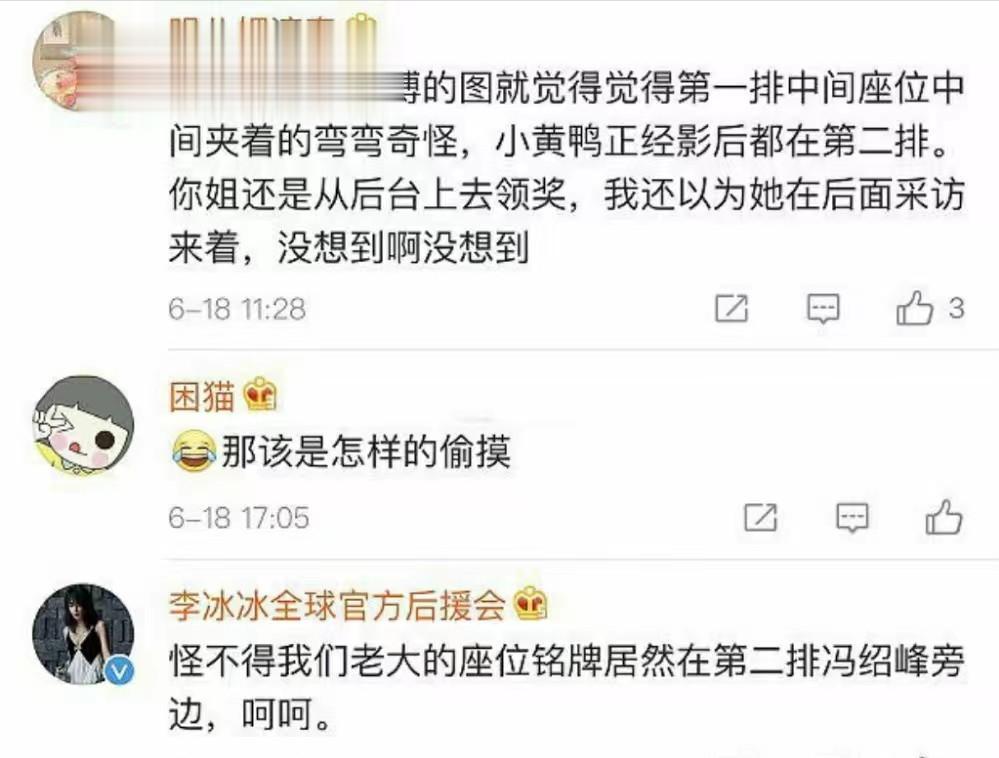
Task: Open comment starting with 怪不得我们老大的座位
Action: 566,688
